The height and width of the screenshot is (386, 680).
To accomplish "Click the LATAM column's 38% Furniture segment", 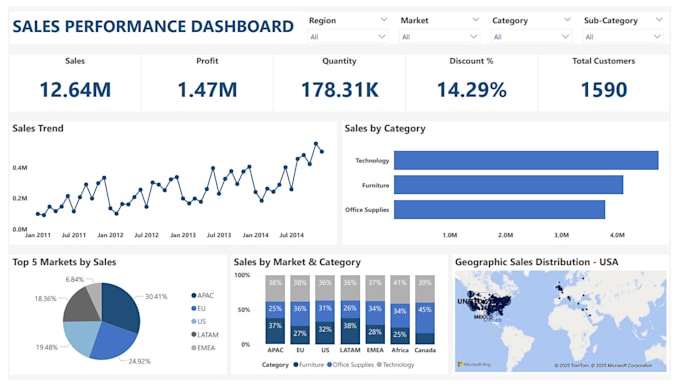I will (350, 331).
